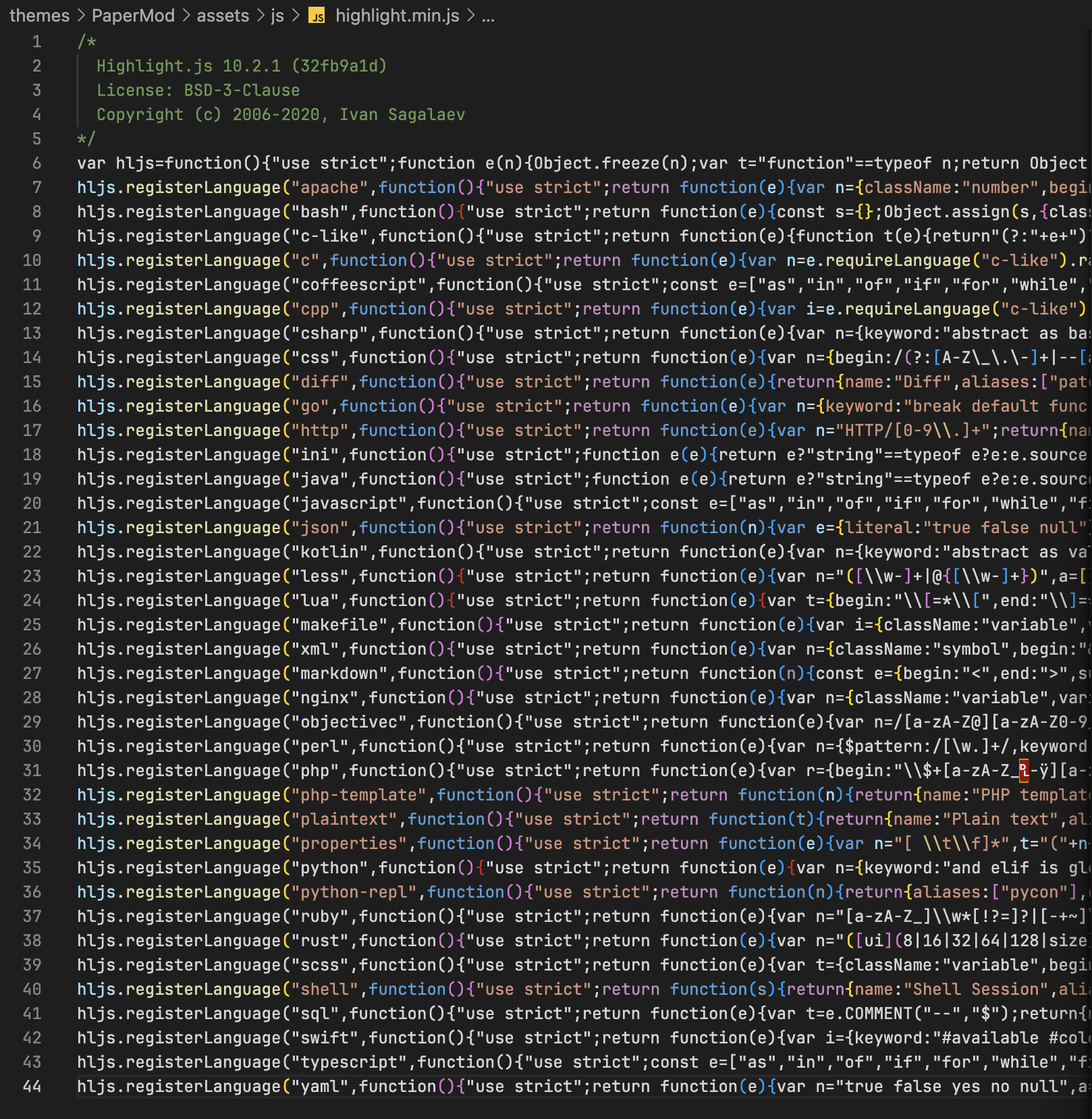1092x1119 pixels.
Task: Place cursor on "var hljs" on line 6
Action: (x=115, y=163)
